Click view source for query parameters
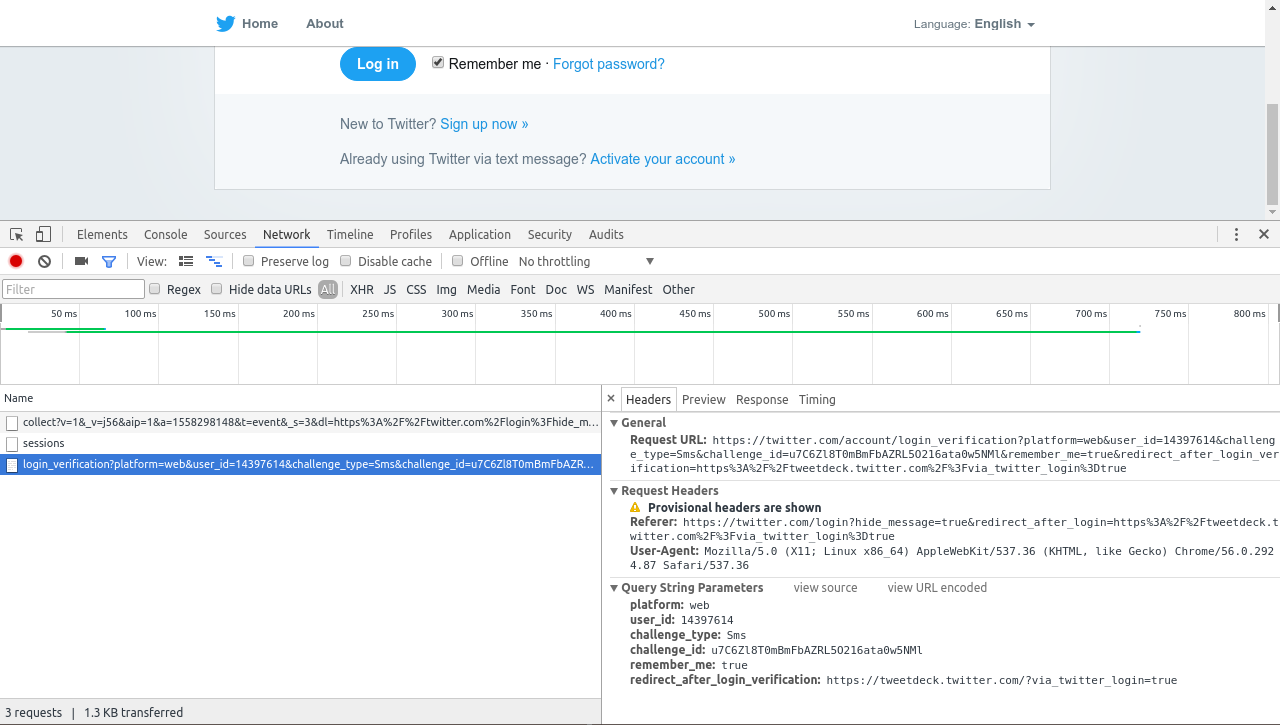1280x725 pixels. pos(825,588)
